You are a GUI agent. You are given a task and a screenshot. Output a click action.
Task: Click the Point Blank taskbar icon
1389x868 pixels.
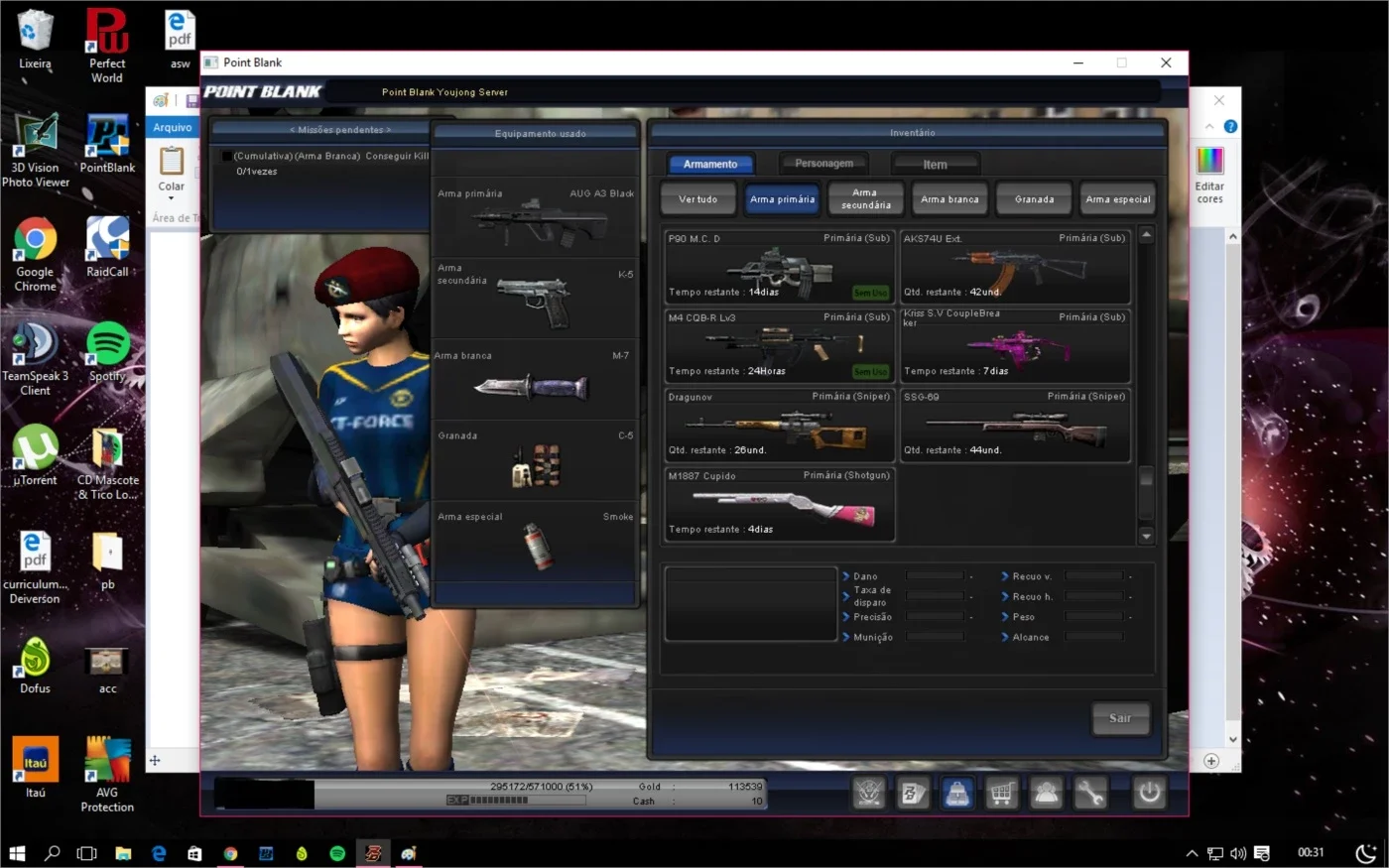[373, 853]
